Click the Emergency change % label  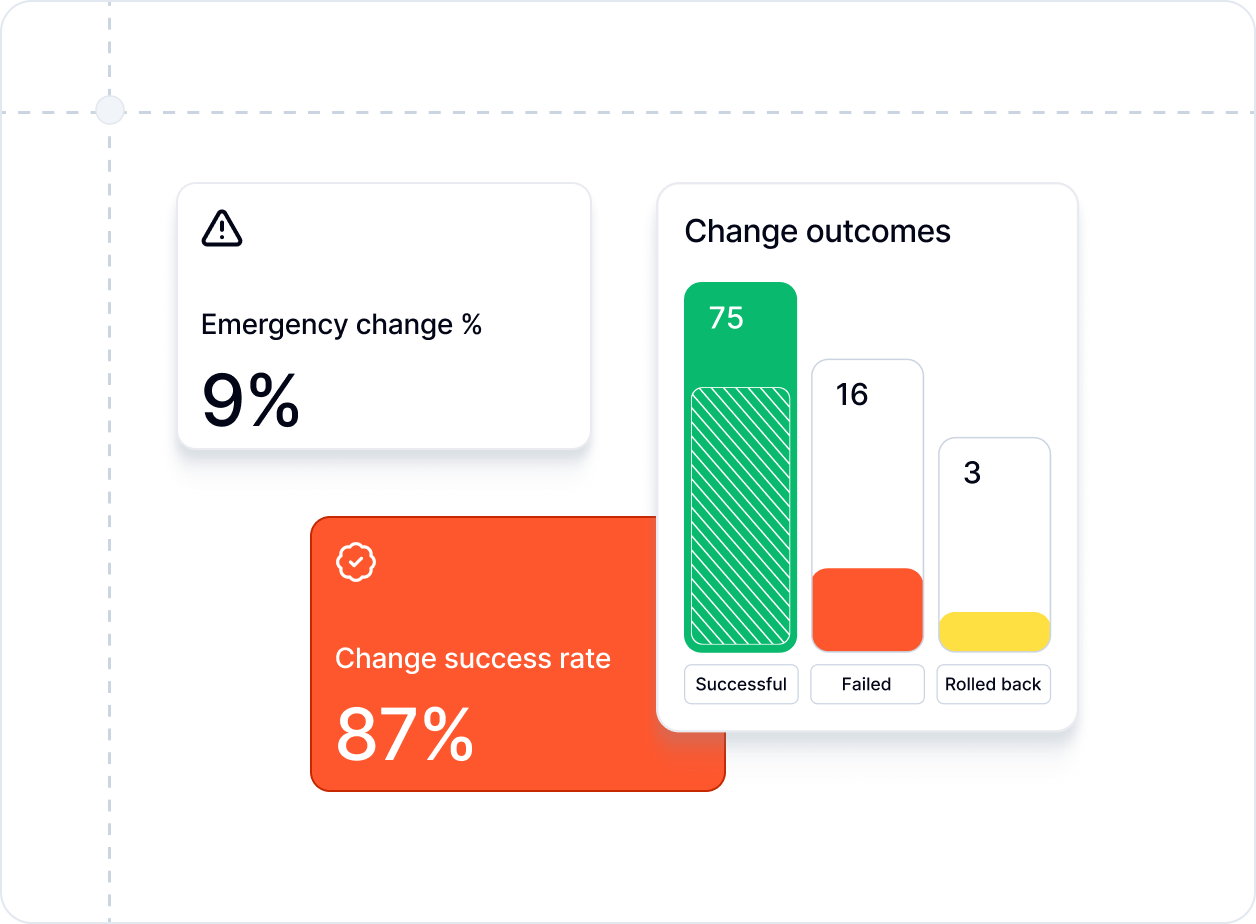point(341,325)
